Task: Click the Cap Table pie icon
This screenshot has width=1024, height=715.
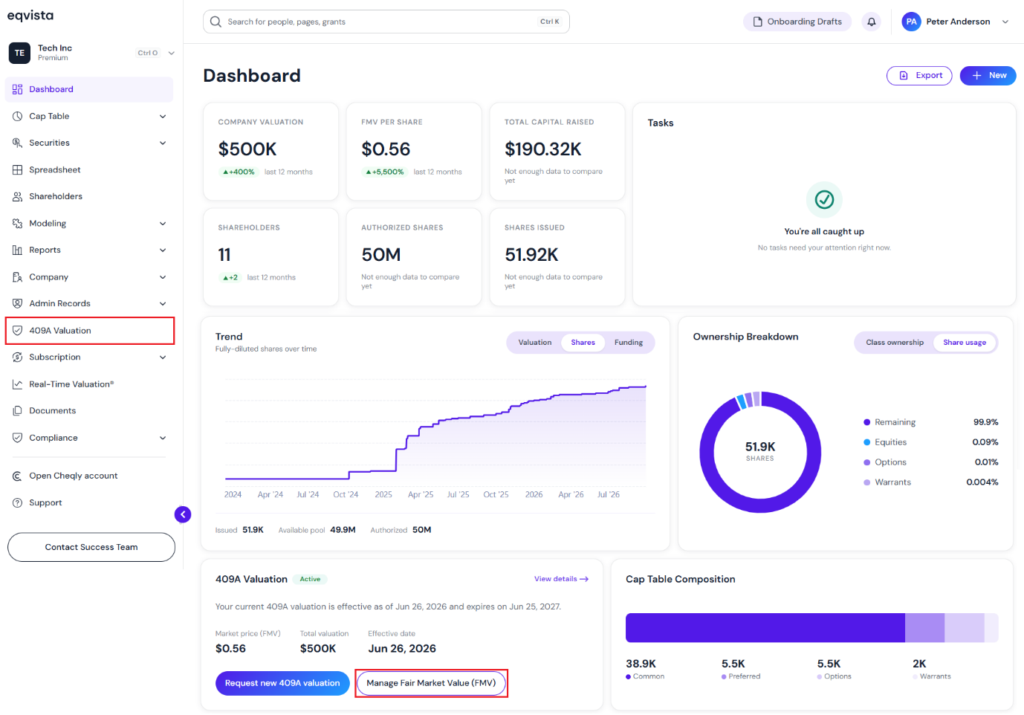Action: coord(18,116)
